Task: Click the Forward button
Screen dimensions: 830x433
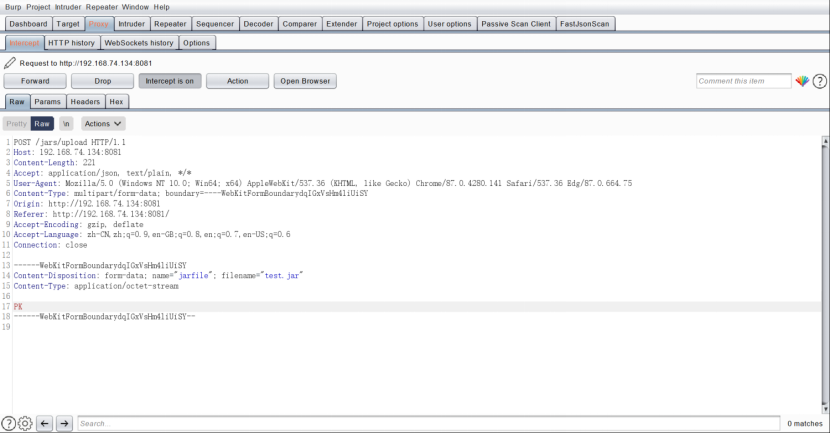Action: click(35, 81)
